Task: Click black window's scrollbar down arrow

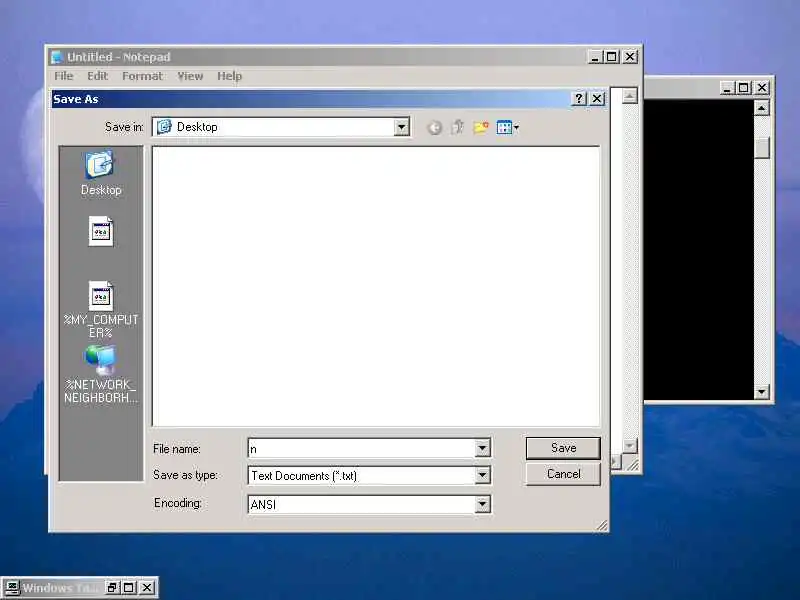Action: click(x=761, y=392)
